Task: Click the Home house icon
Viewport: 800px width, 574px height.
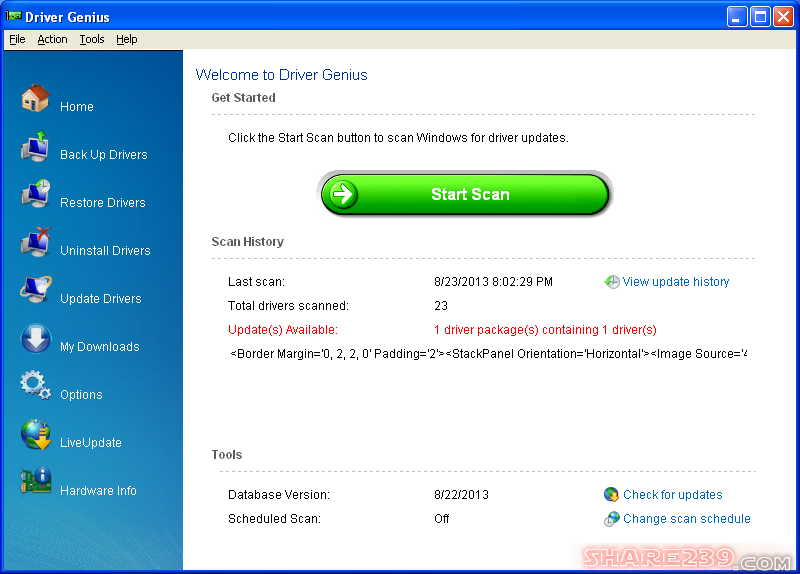Action: [35, 98]
